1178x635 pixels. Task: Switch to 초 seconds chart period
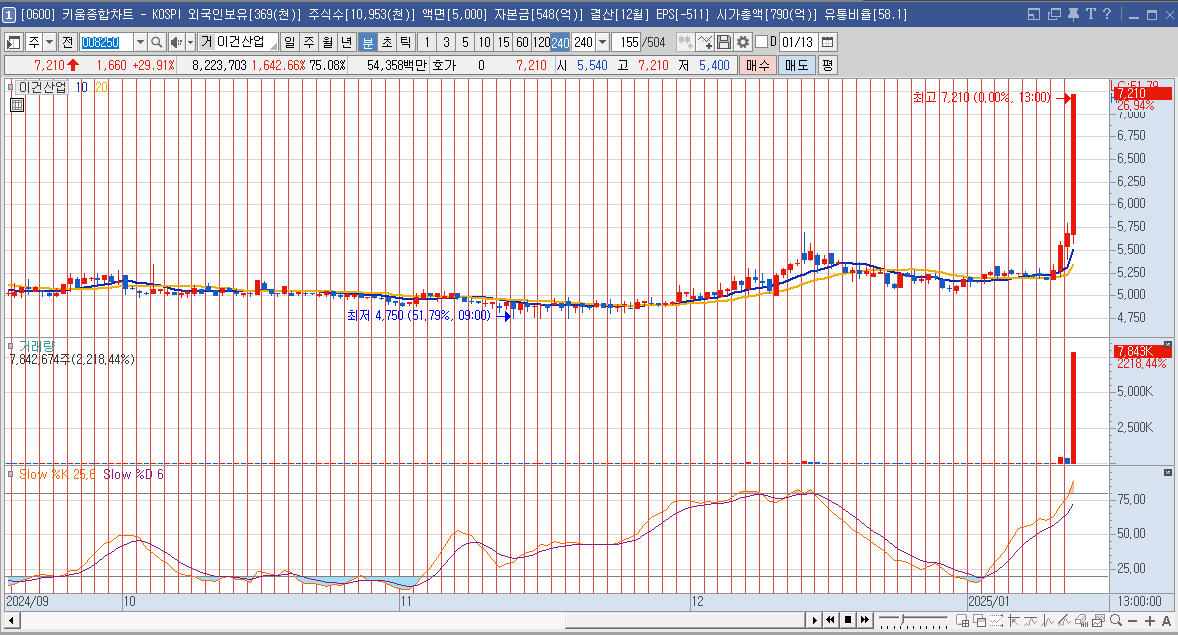386,42
